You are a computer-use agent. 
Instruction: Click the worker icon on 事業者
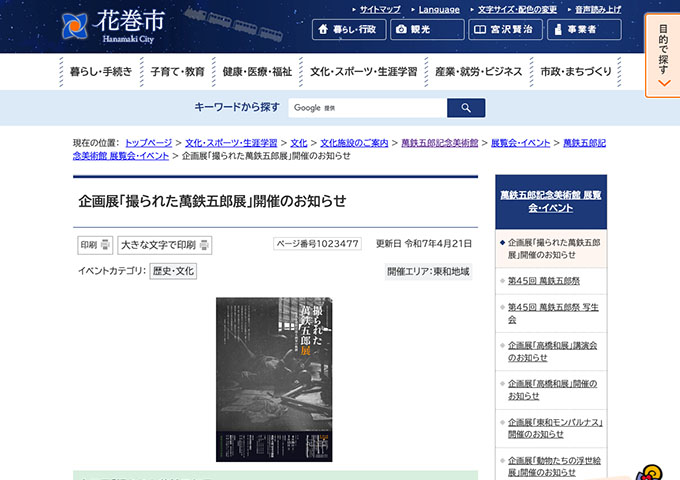[558, 29]
